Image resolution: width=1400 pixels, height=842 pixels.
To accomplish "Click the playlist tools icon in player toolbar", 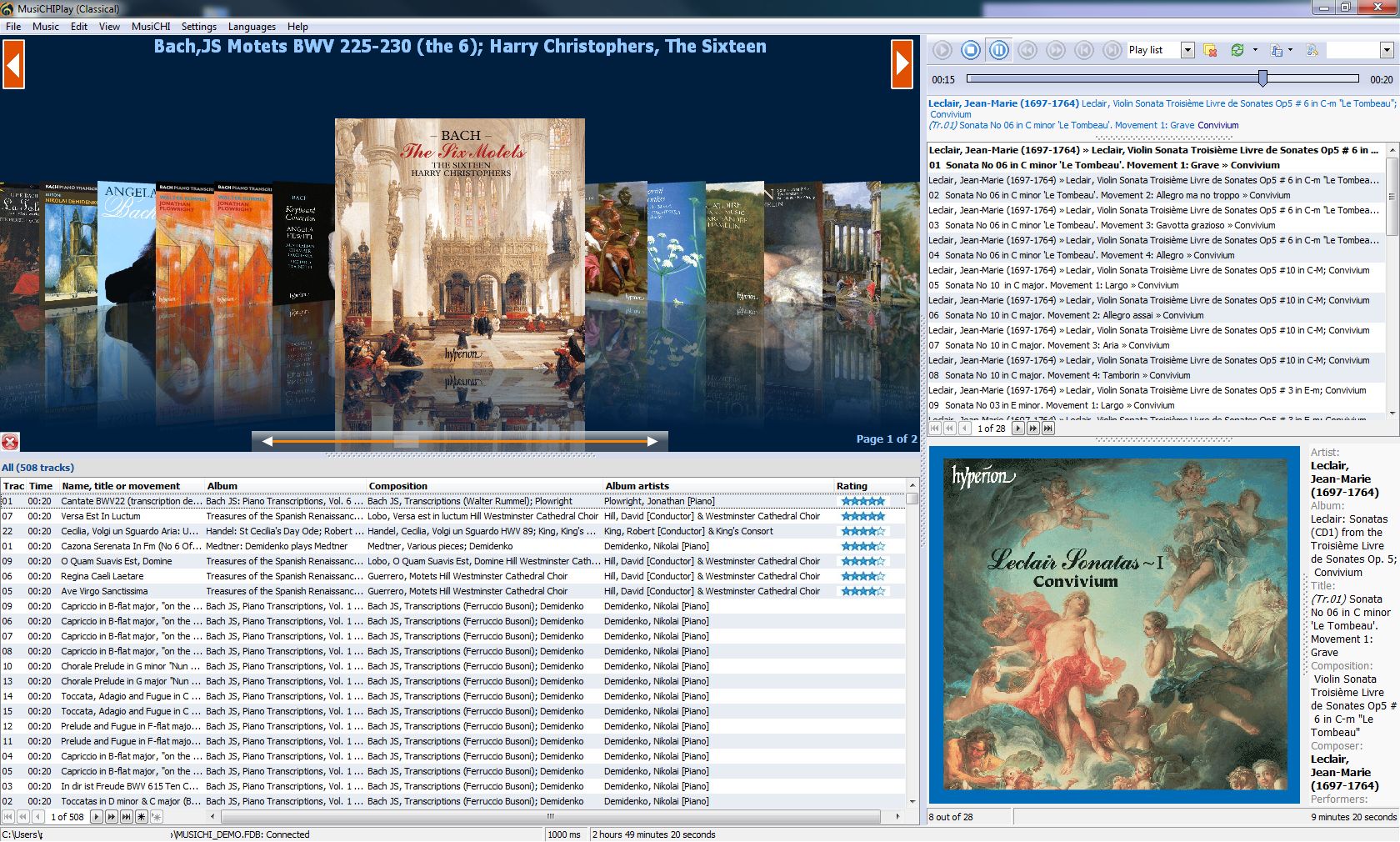I will click(x=1312, y=50).
